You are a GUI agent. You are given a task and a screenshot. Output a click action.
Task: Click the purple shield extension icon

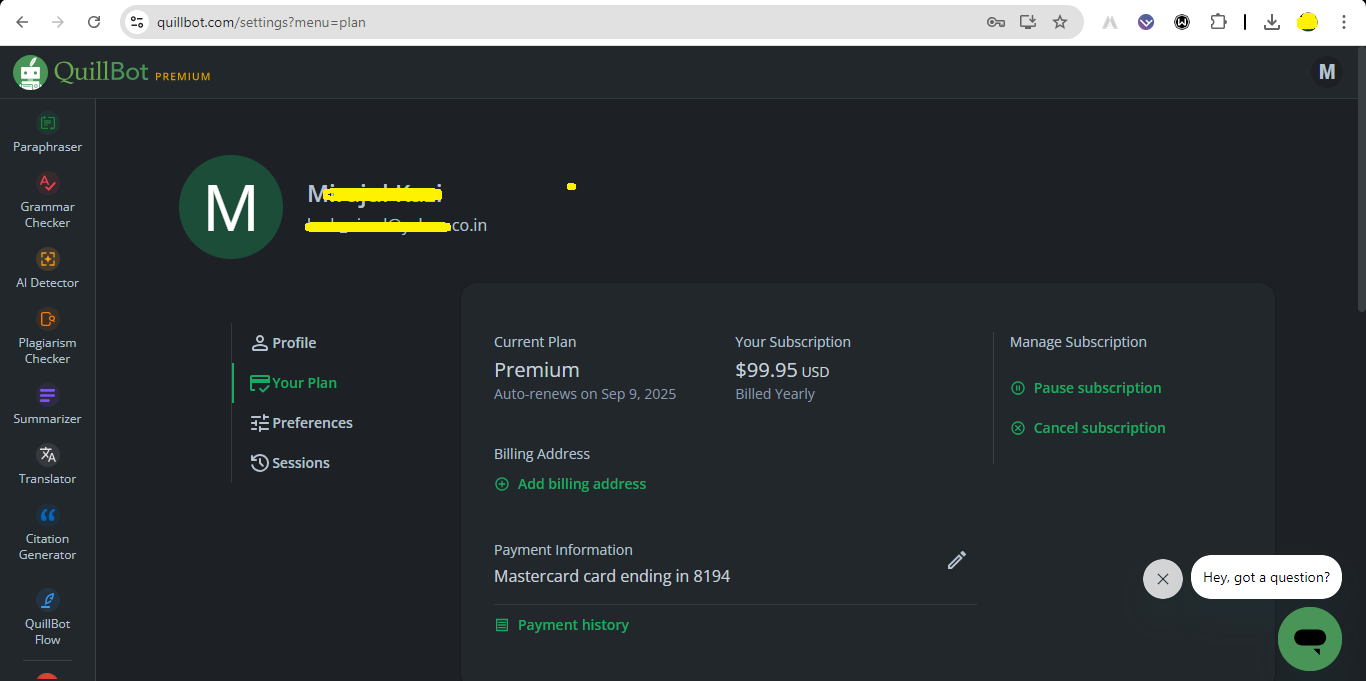click(x=1146, y=22)
